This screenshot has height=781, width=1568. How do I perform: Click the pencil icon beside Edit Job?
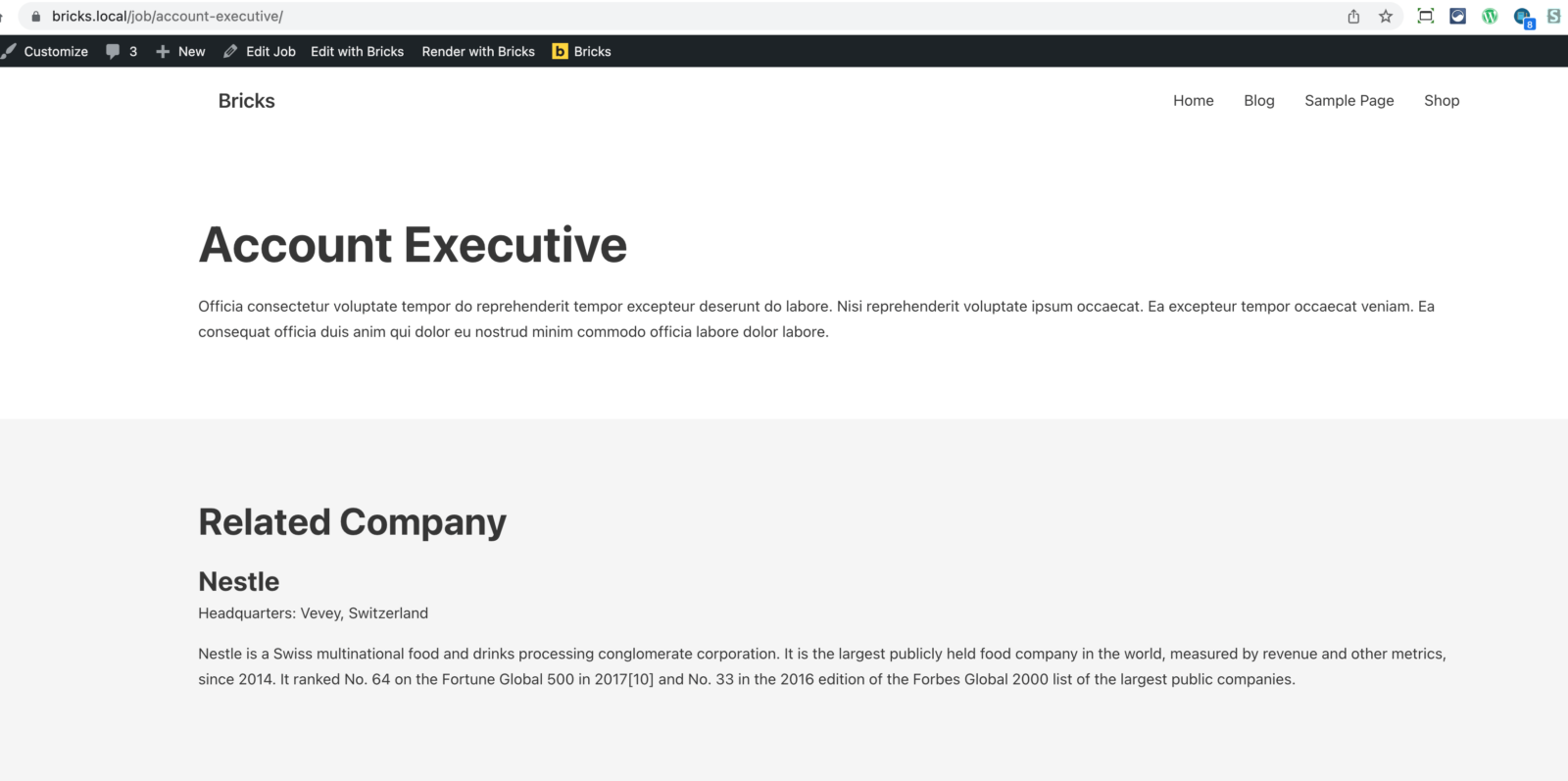(230, 51)
